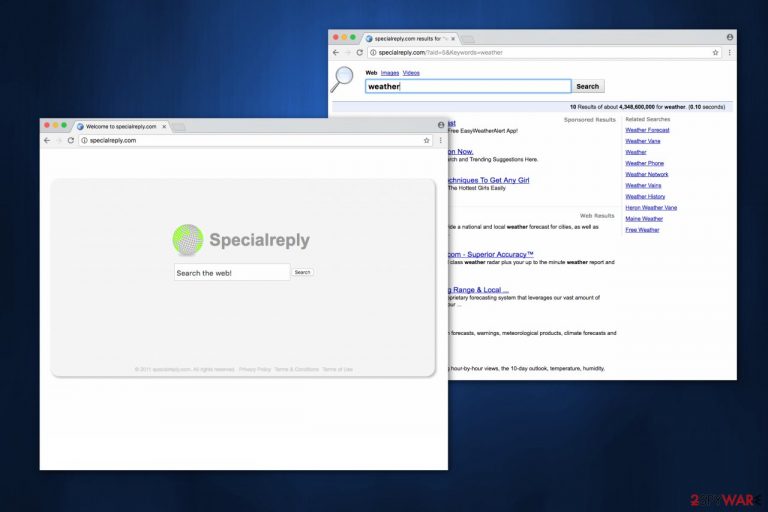Click site info icon in results window address bar
Screen dimensions: 768x512
pyautogui.click(x=373, y=52)
